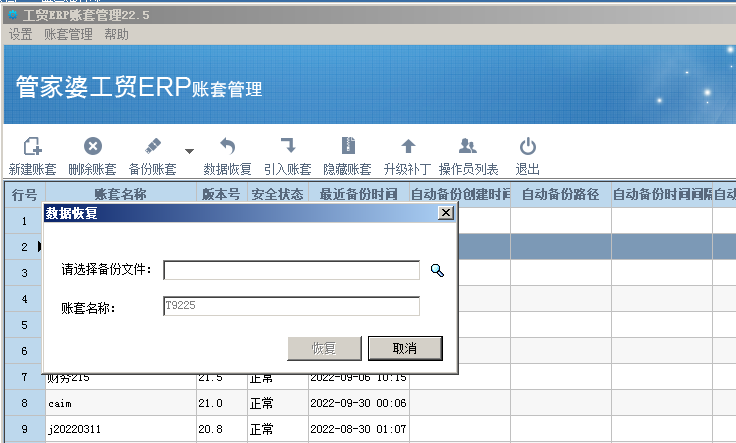Click the 行号 column header

click(x=25, y=194)
